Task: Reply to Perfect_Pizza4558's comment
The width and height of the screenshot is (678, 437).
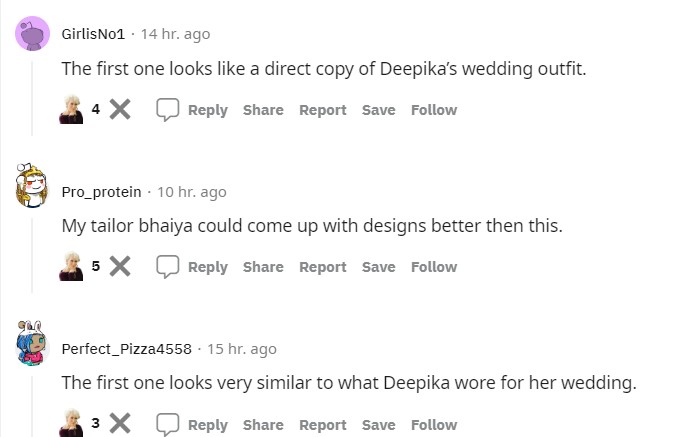Action: pyautogui.click(x=192, y=424)
